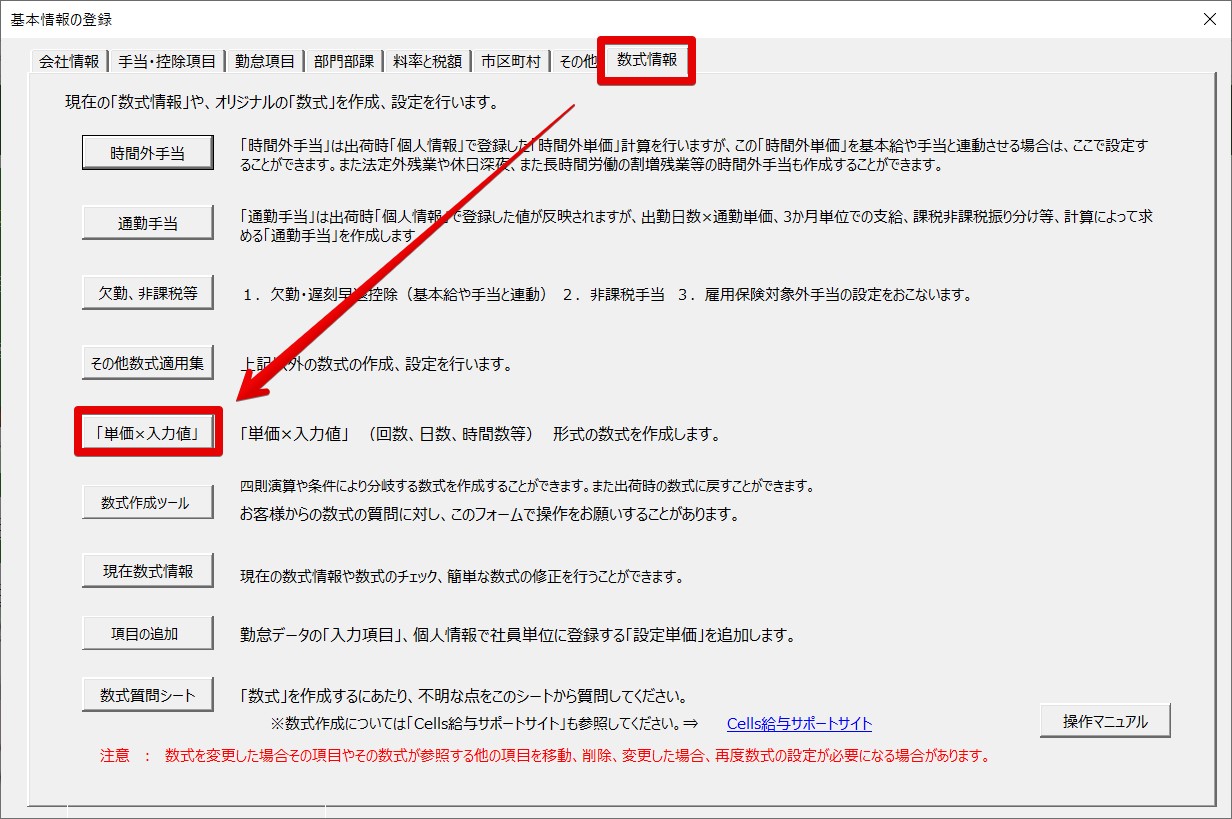Close the 基本情報の登録 dialog
Screen dimensions: 1232x819
[x=1210, y=18]
